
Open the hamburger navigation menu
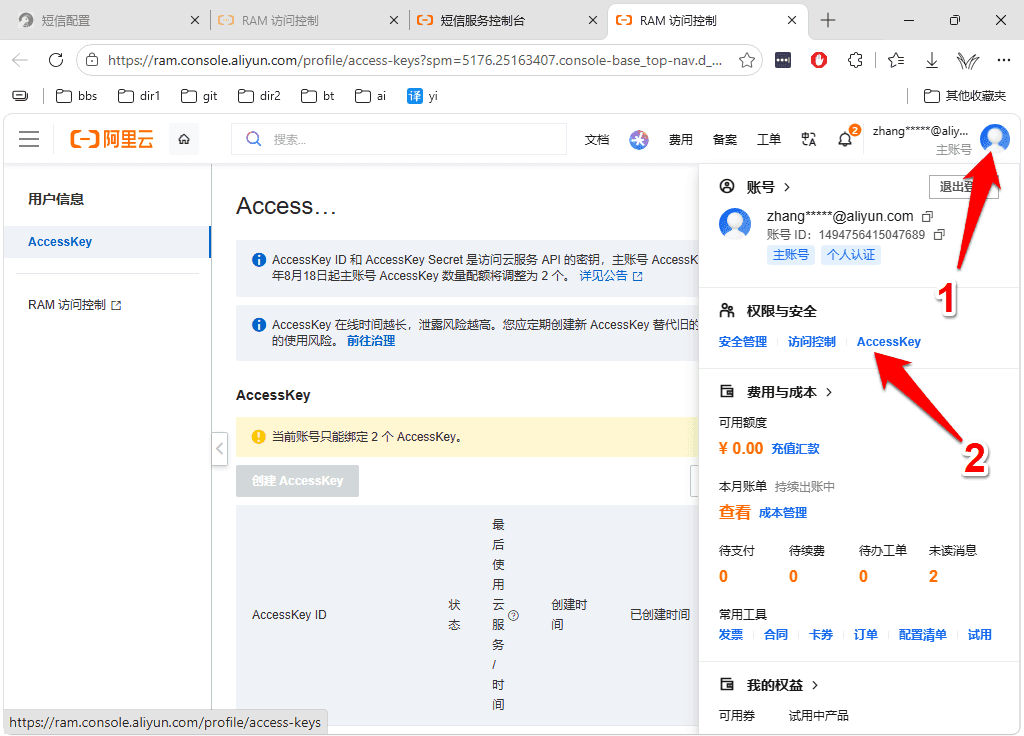[x=29, y=139]
